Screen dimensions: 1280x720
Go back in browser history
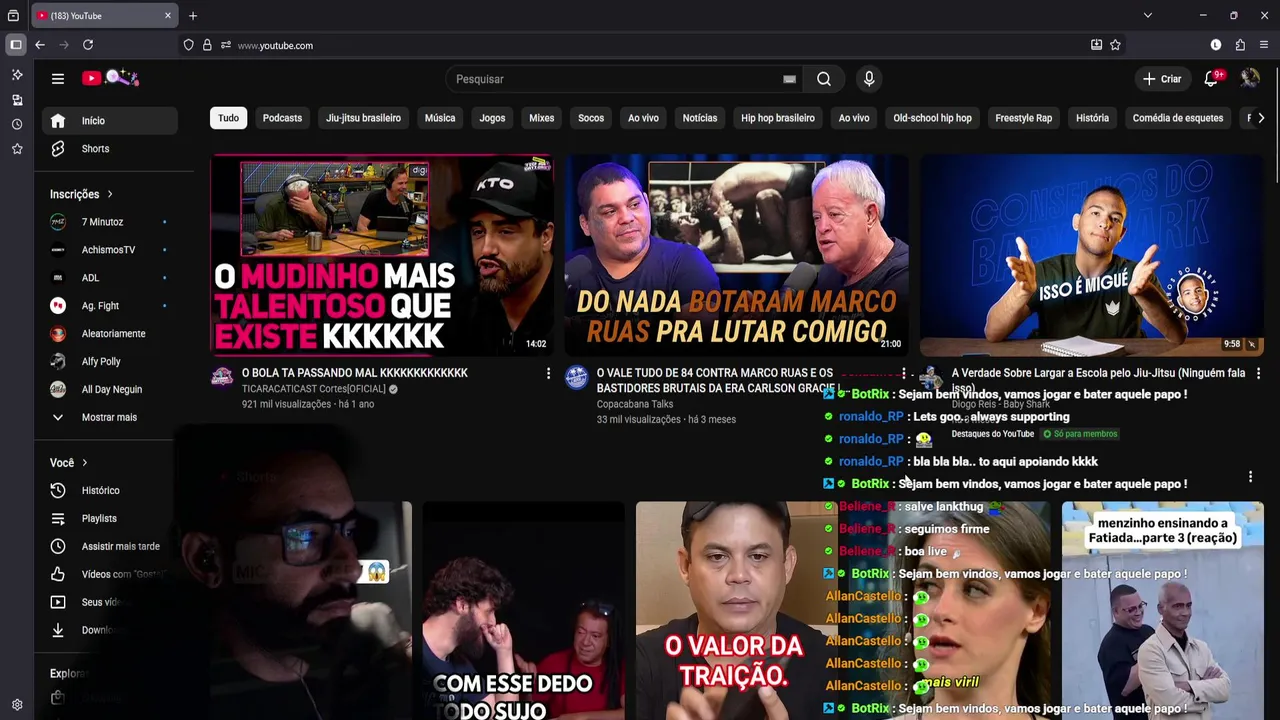point(40,45)
